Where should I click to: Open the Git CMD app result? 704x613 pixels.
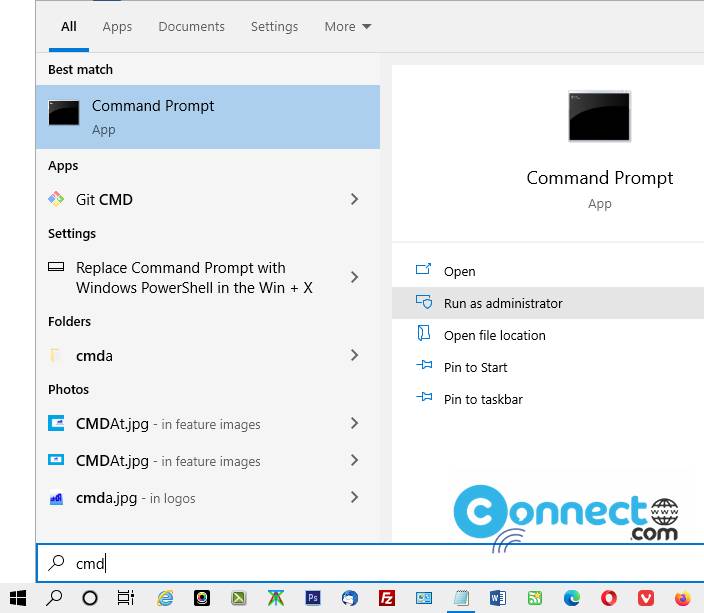[208, 199]
